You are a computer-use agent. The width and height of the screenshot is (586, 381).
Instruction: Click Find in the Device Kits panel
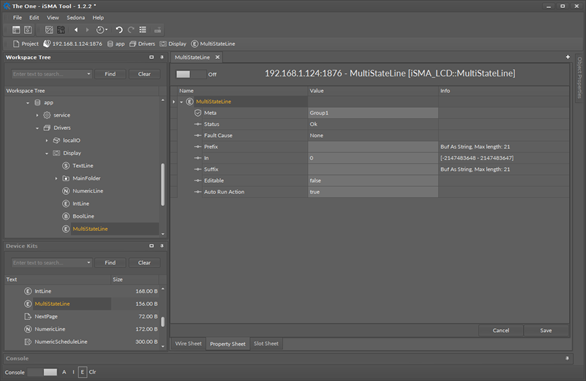[x=110, y=262]
